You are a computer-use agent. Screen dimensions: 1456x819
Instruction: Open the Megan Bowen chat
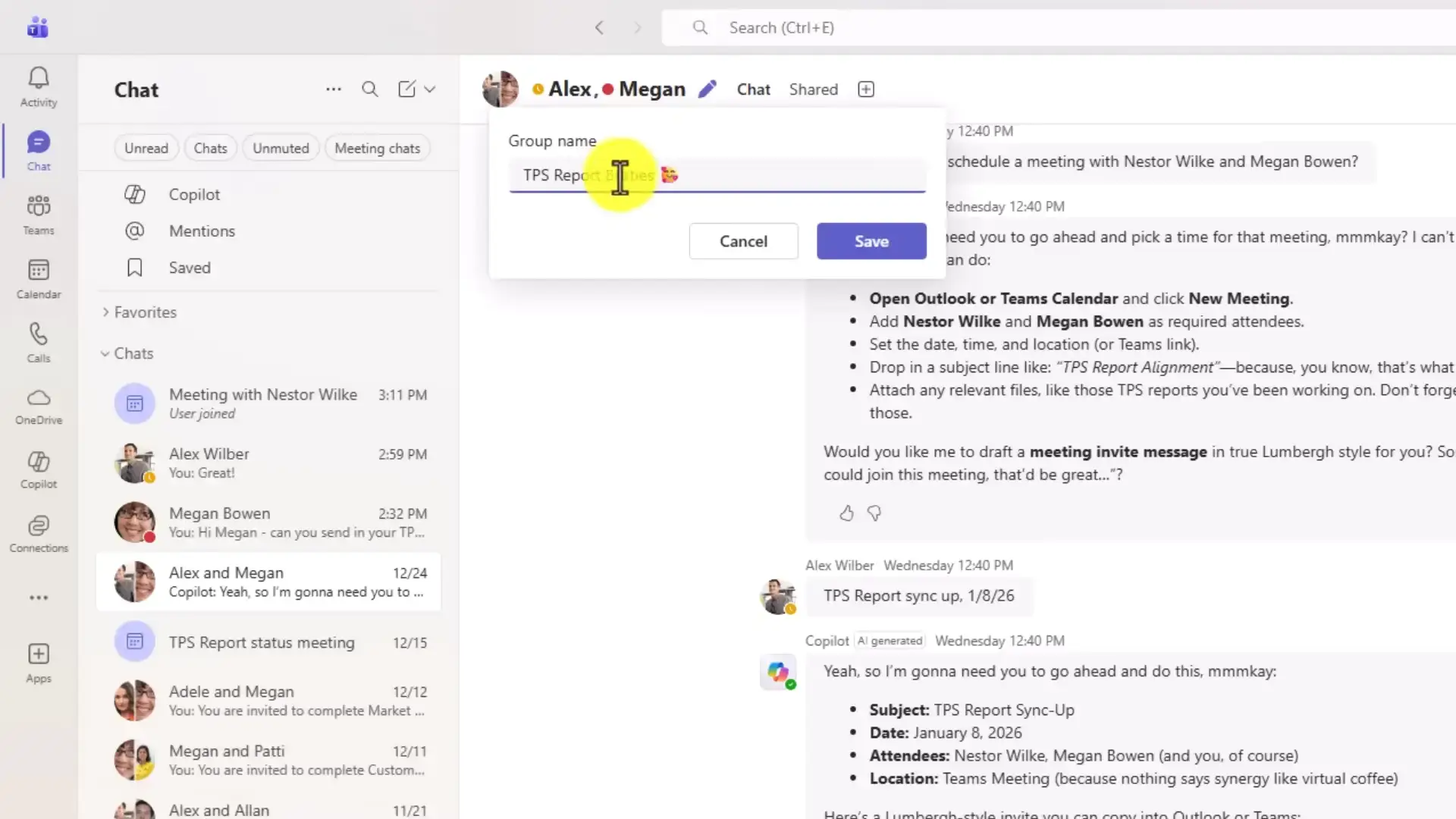pos(269,522)
